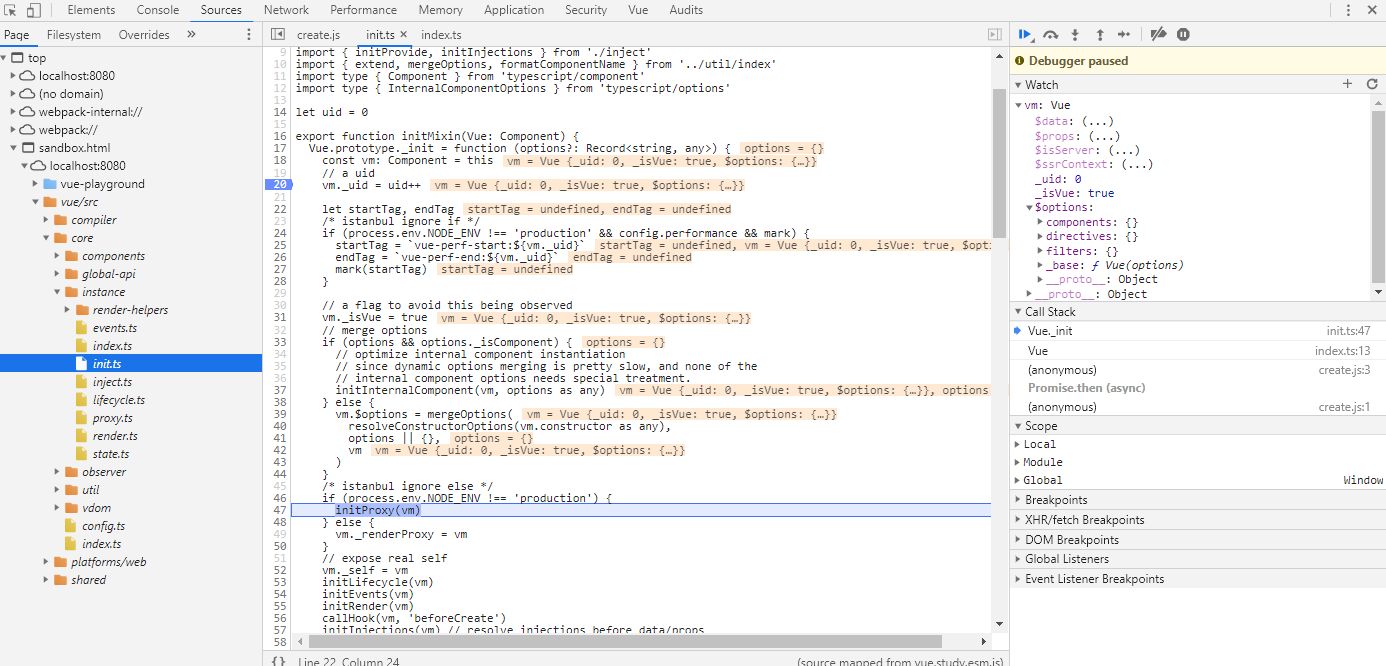Resume script execution
Screen dimensions: 1386x666
pos(1025,34)
